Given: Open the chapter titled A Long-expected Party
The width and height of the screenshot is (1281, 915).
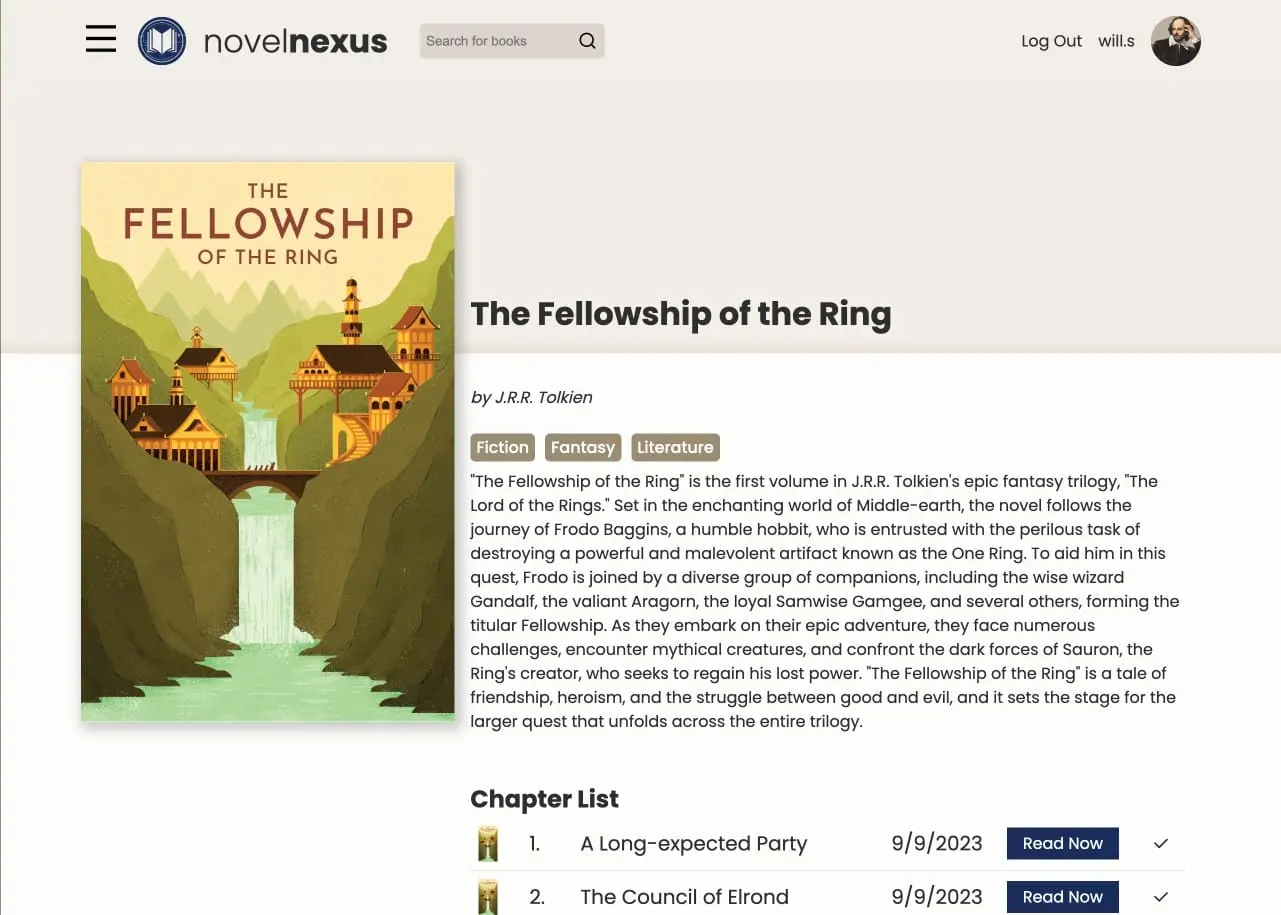Looking at the screenshot, I should pyautogui.click(x=693, y=843).
